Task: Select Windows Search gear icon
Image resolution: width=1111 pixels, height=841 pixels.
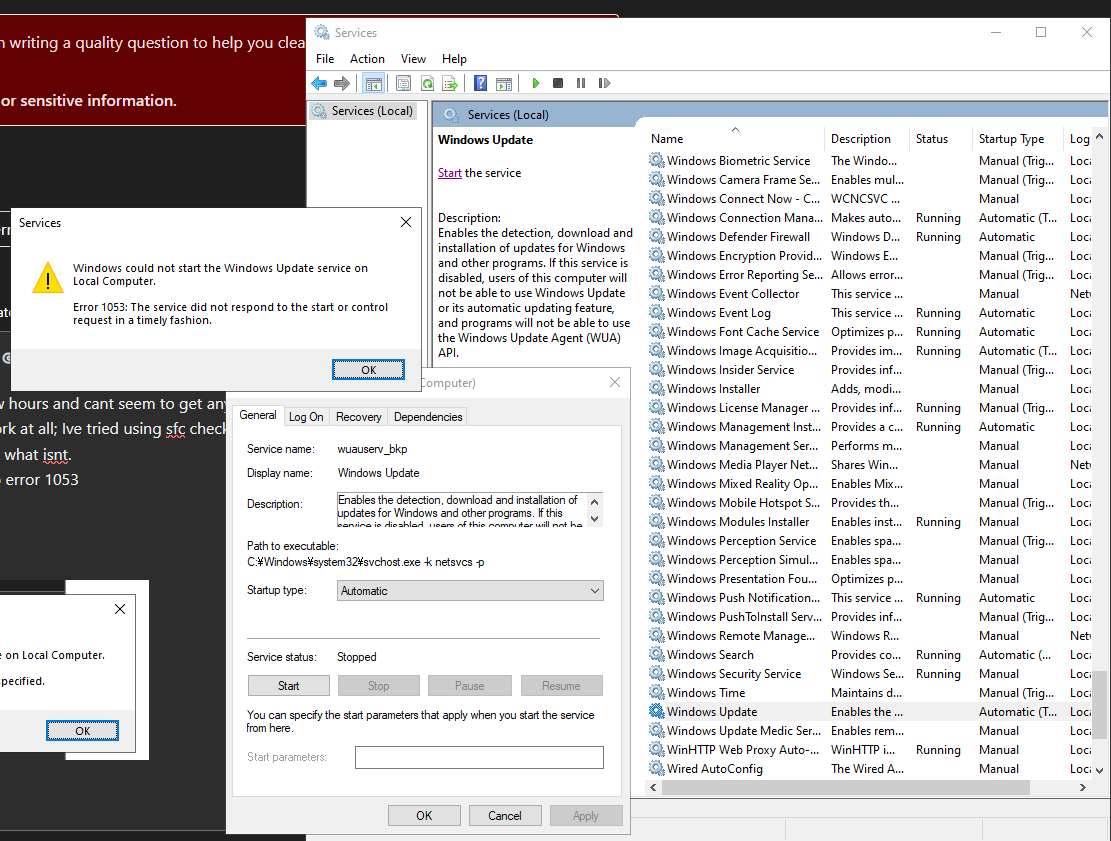Action: point(657,654)
